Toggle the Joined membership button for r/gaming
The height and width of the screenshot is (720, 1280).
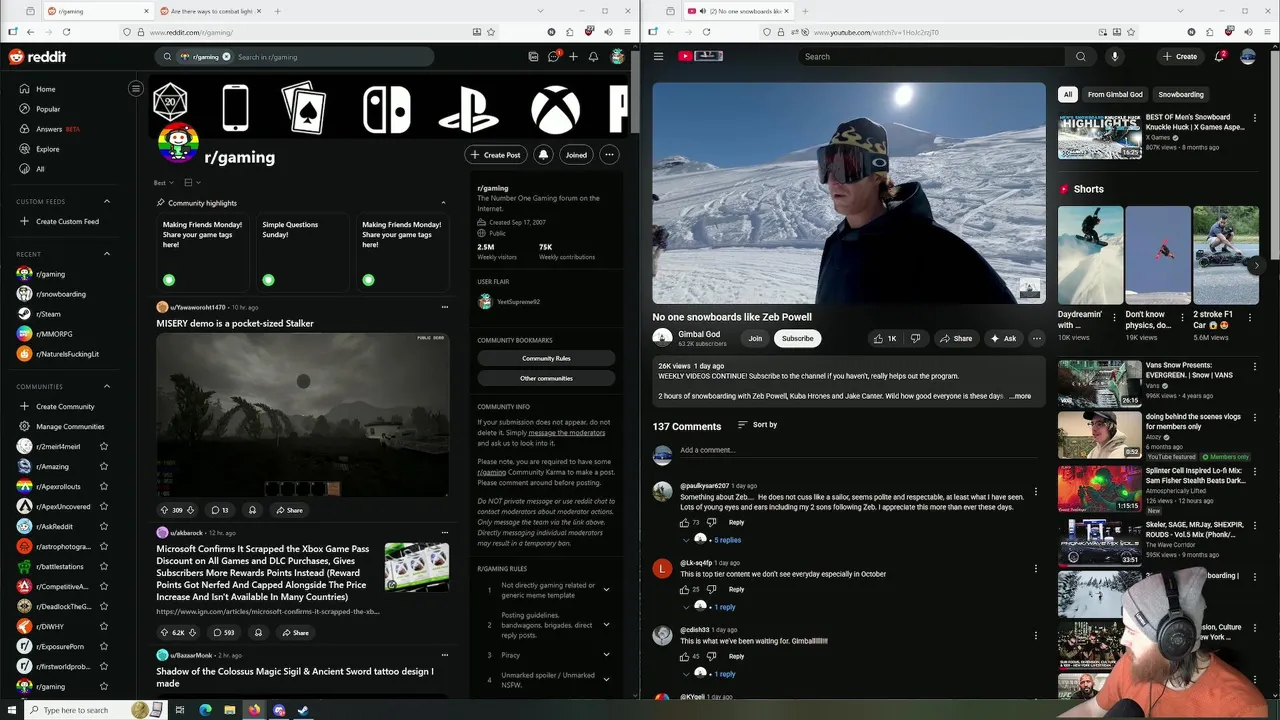point(576,155)
